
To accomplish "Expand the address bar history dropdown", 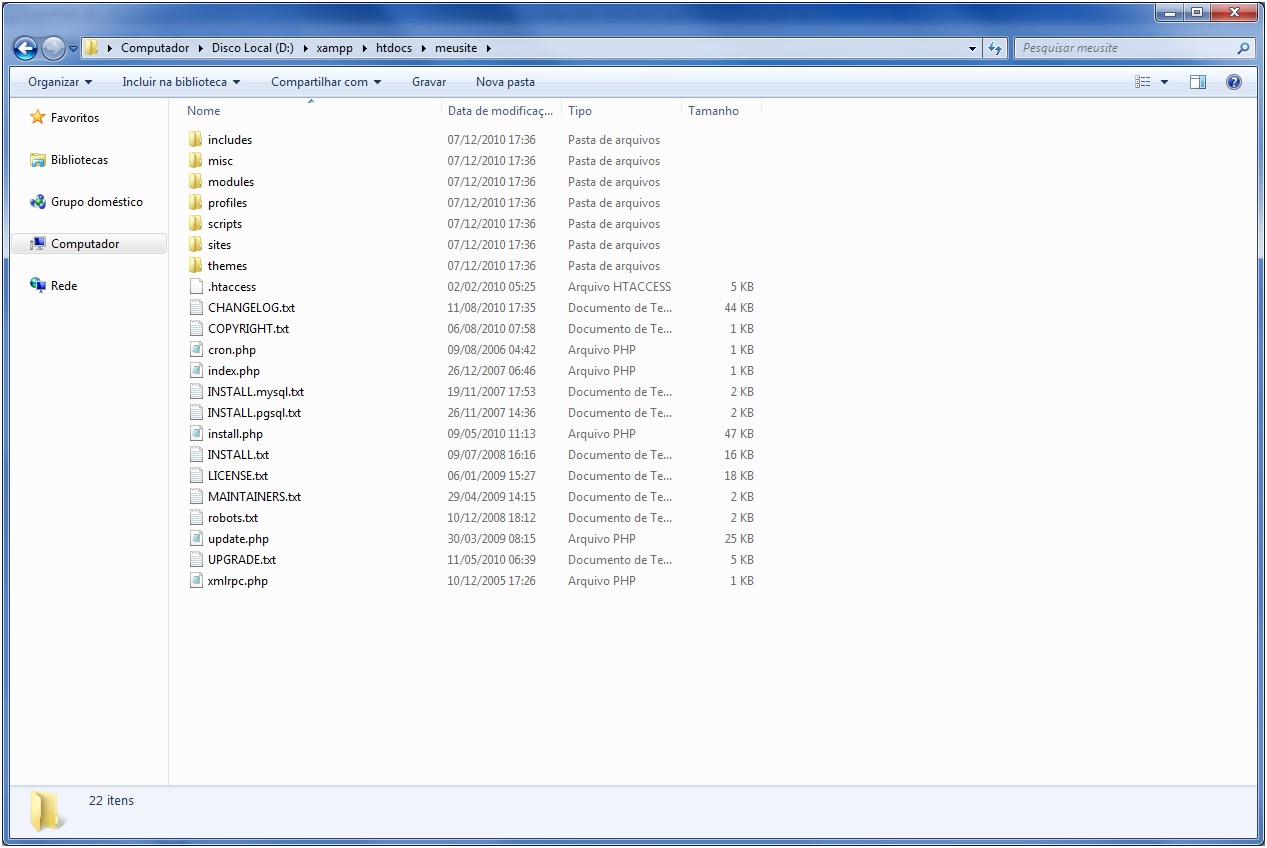I will [973, 48].
